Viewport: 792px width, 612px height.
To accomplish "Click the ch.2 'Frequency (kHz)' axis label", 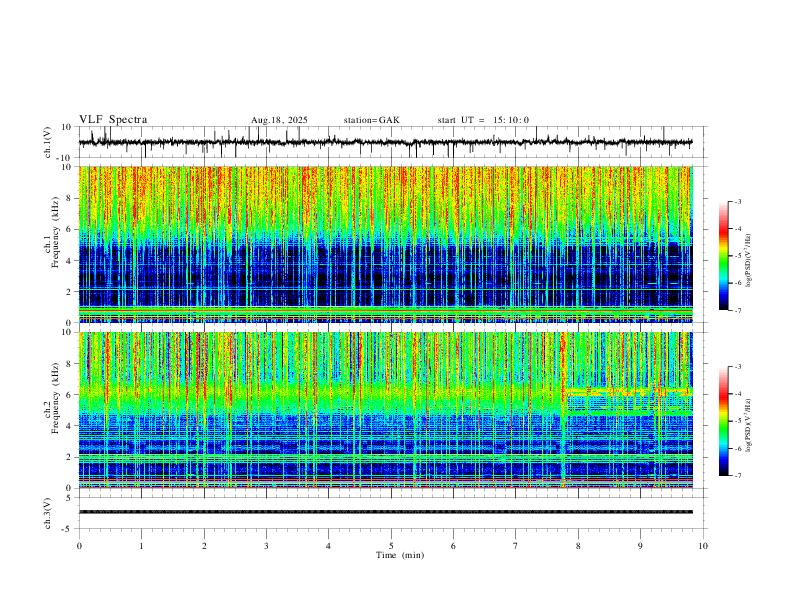I will point(55,398).
